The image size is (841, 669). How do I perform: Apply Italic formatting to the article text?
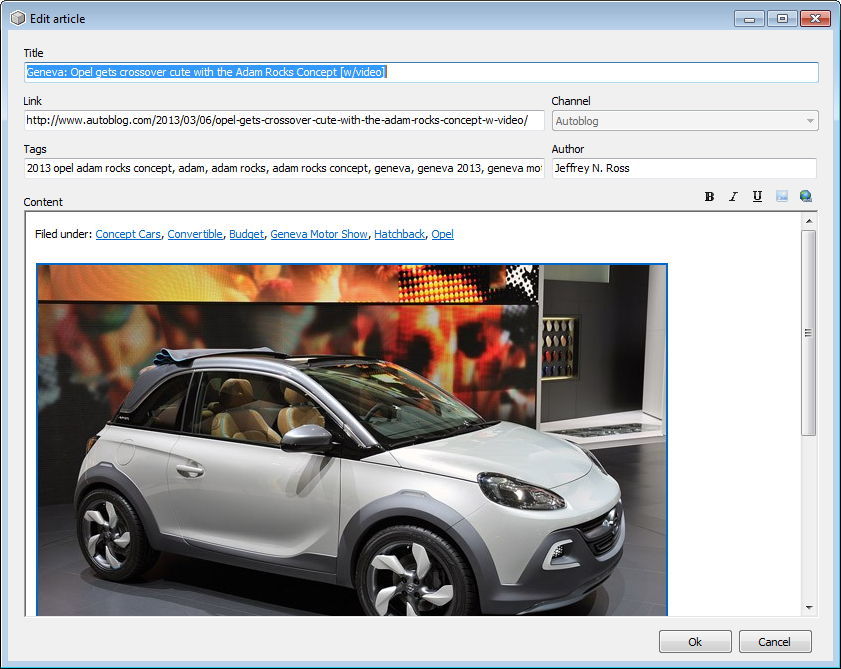coord(733,196)
